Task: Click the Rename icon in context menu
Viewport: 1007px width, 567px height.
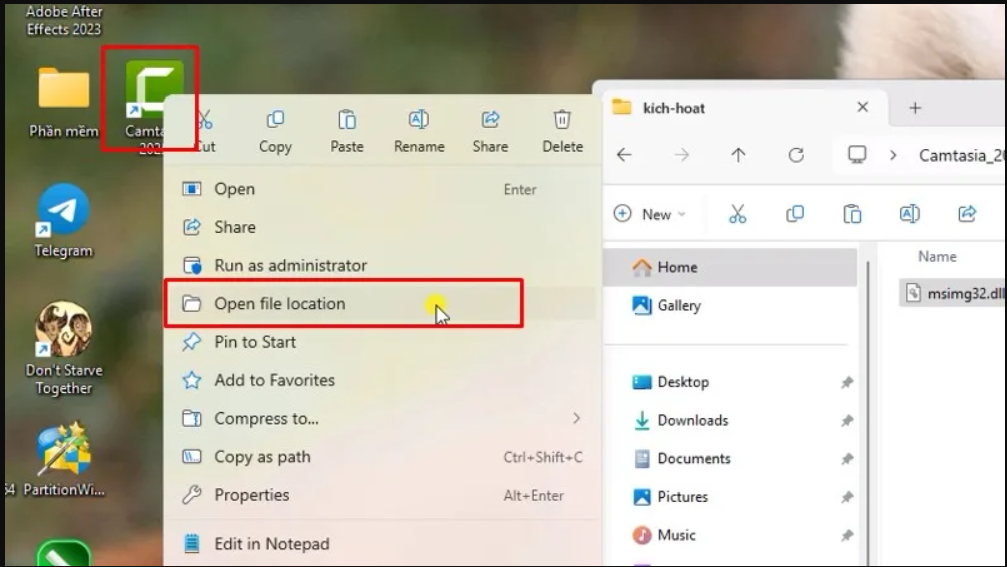Action: [x=419, y=121]
